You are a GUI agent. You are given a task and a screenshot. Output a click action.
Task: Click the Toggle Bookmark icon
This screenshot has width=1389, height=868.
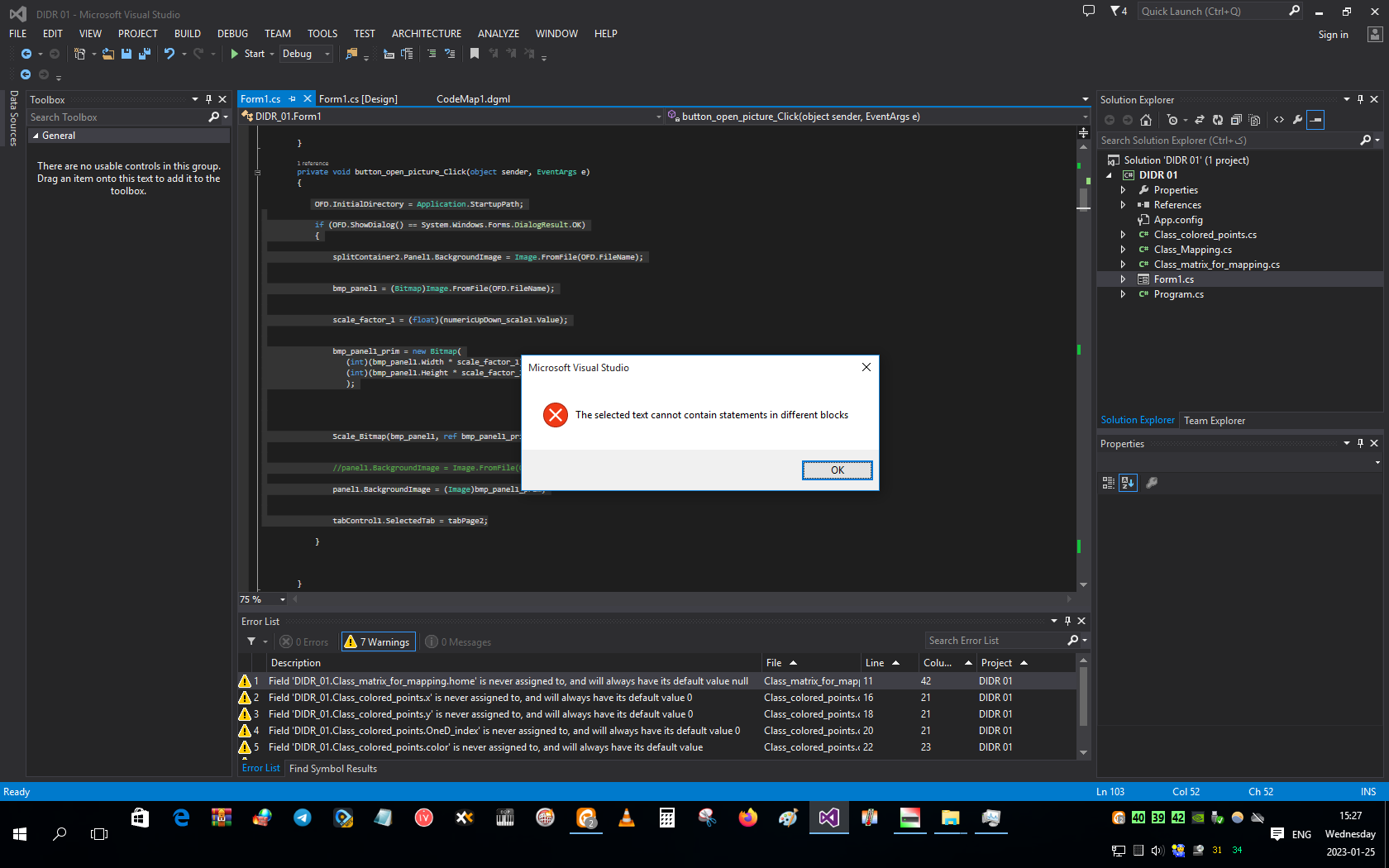tap(475, 54)
